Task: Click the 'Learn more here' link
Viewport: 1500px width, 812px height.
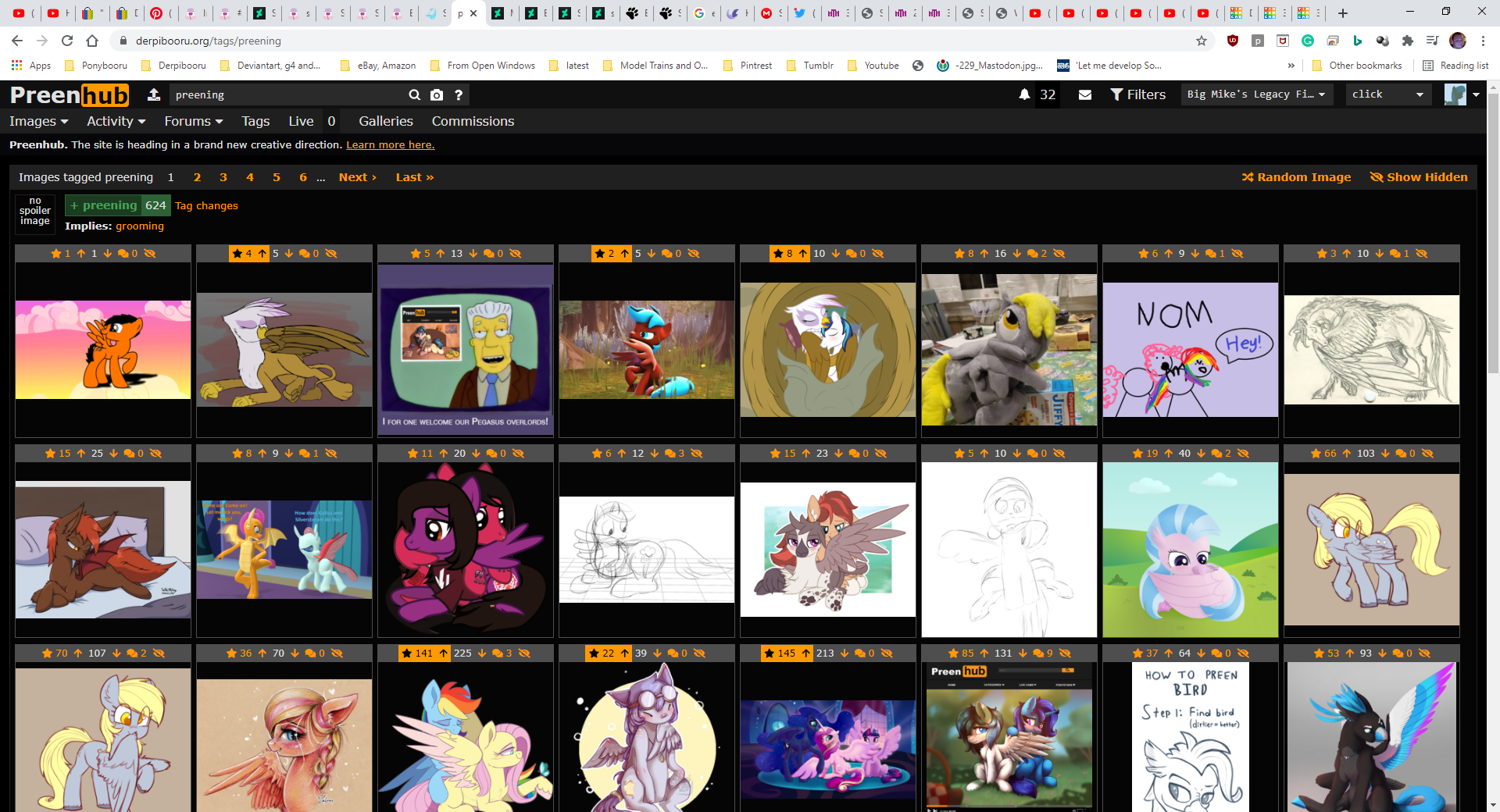Action: click(x=391, y=144)
